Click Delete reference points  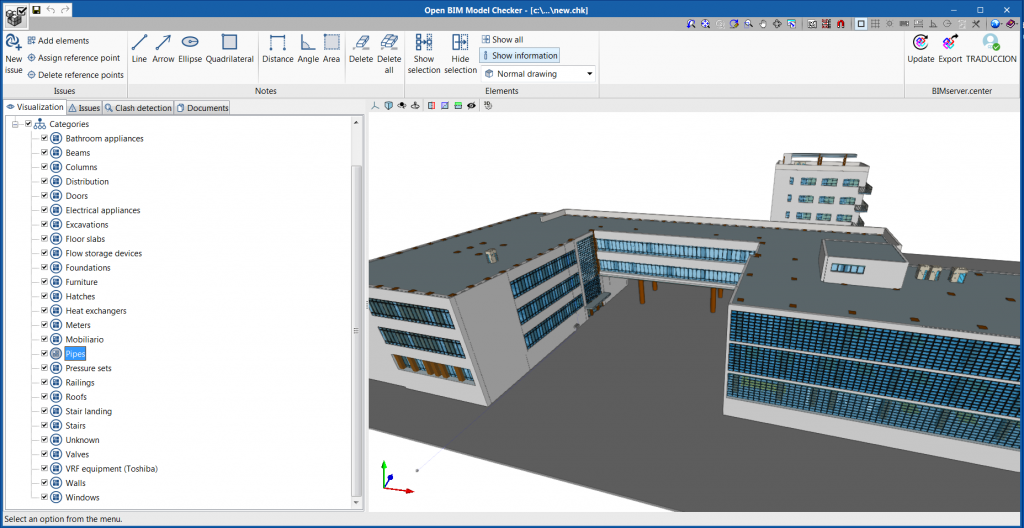click(x=75, y=74)
